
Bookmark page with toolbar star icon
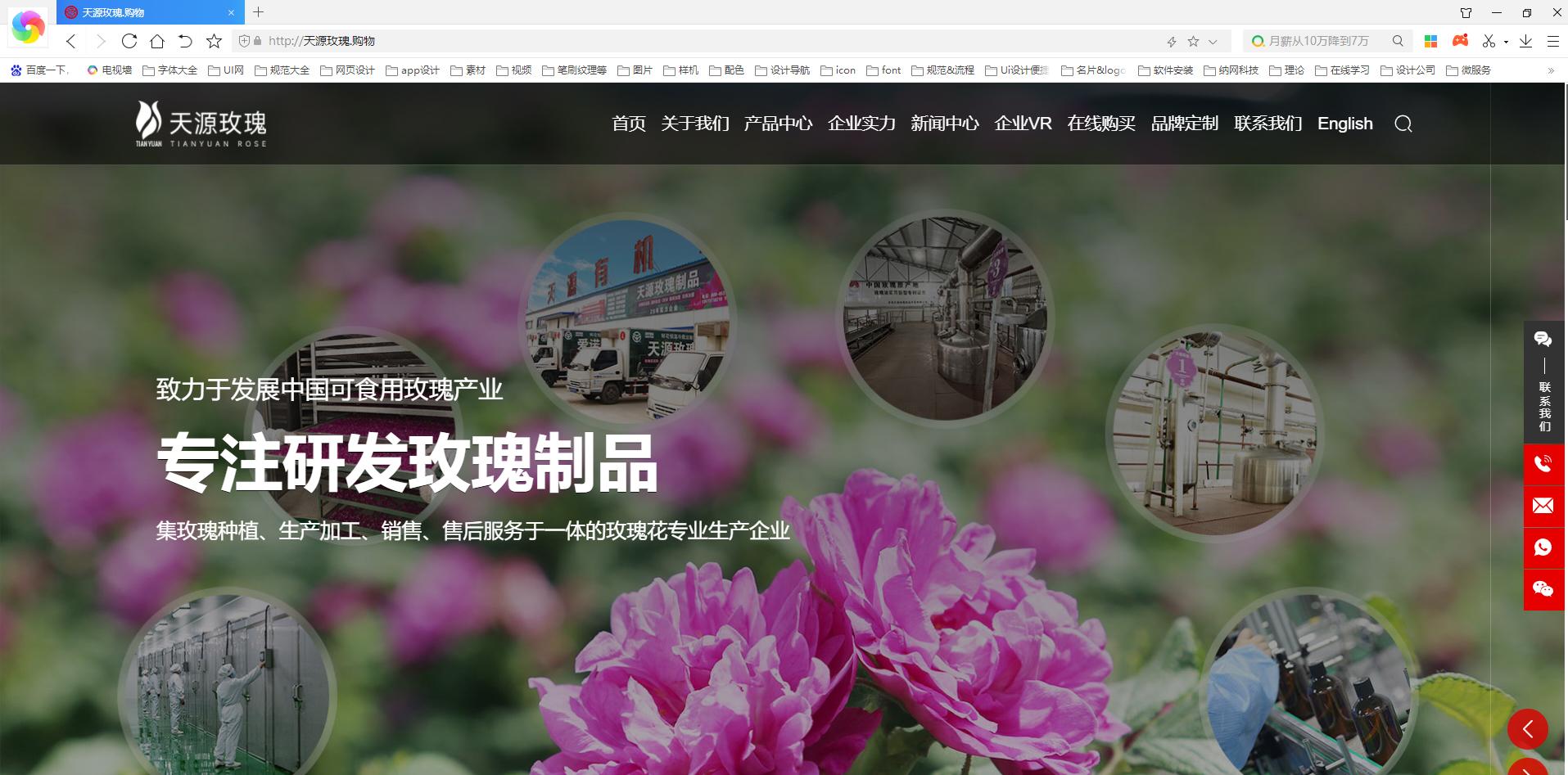click(214, 41)
